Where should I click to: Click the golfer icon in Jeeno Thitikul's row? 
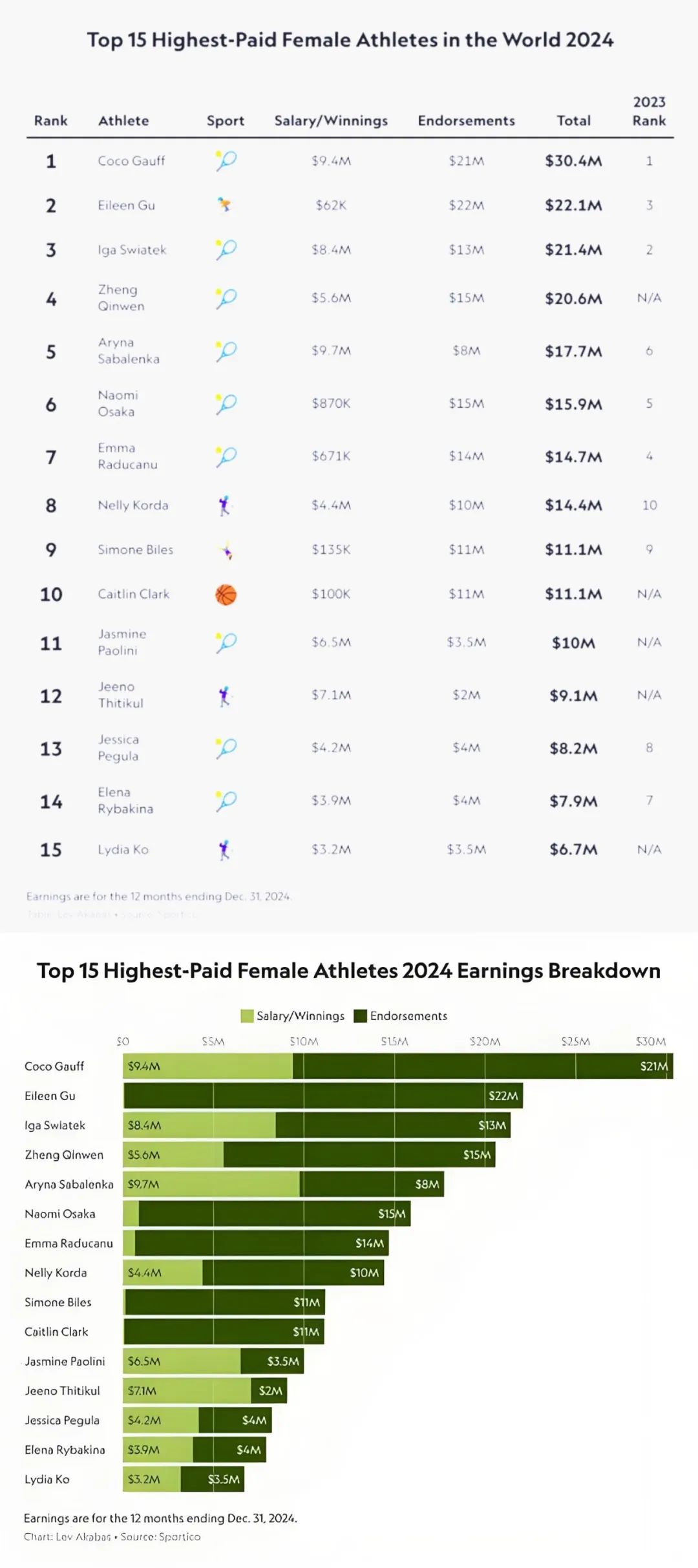pyautogui.click(x=224, y=696)
